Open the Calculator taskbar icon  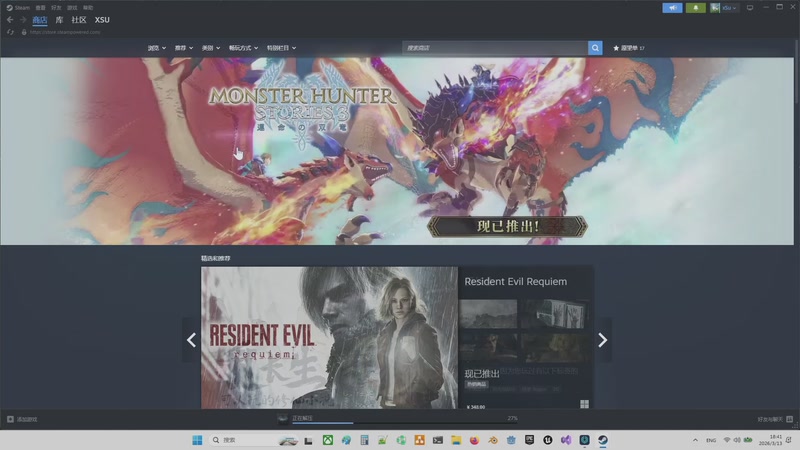click(364, 440)
